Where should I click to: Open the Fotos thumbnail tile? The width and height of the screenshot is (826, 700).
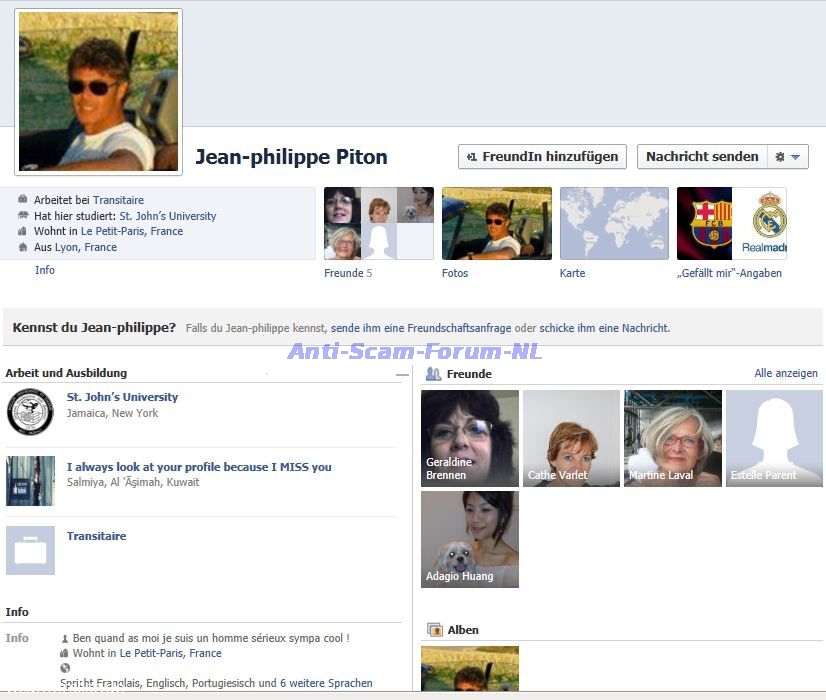click(496, 223)
